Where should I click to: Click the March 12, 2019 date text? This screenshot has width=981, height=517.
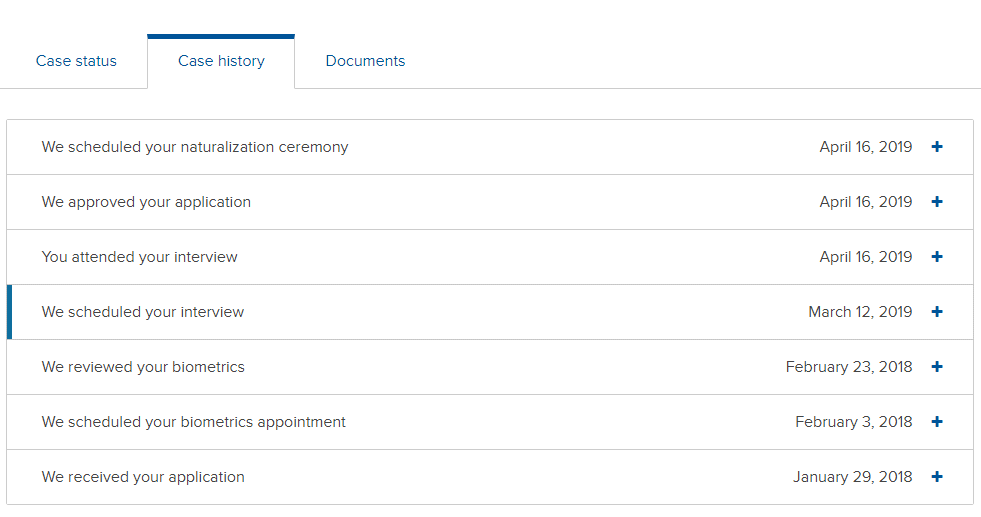[x=860, y=312]
